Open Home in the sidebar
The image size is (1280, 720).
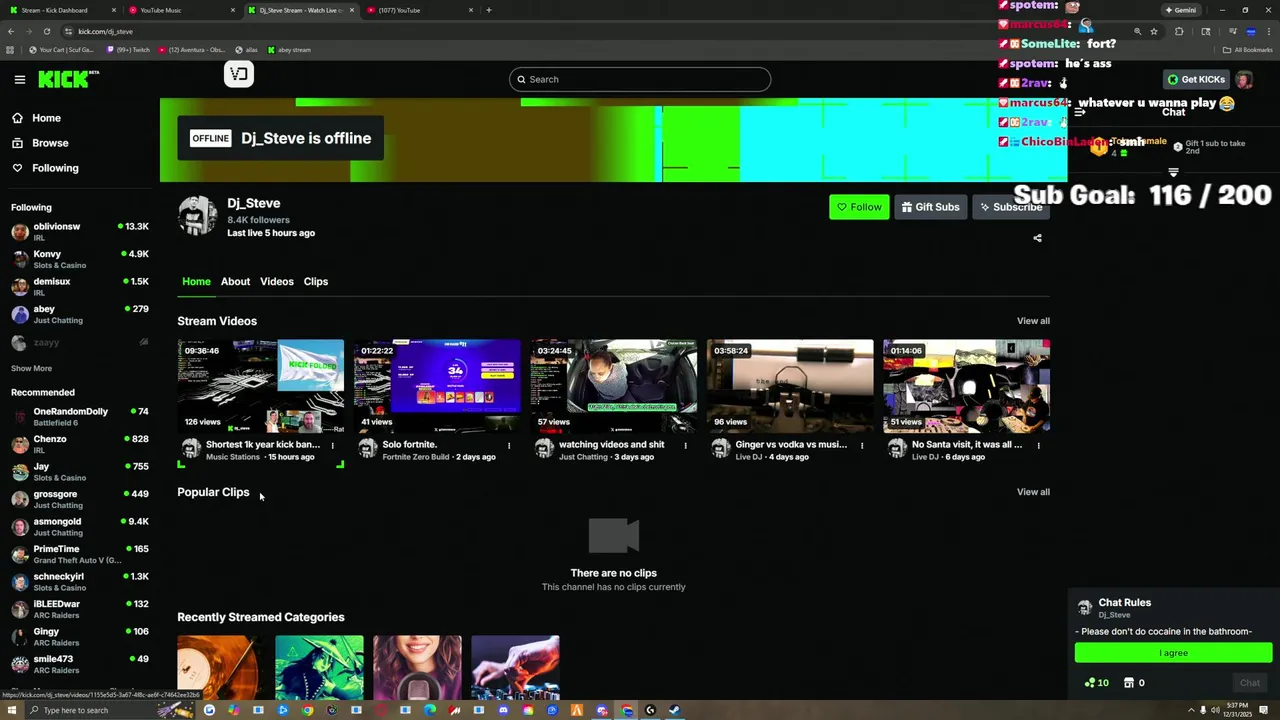[x=46, y=118]
